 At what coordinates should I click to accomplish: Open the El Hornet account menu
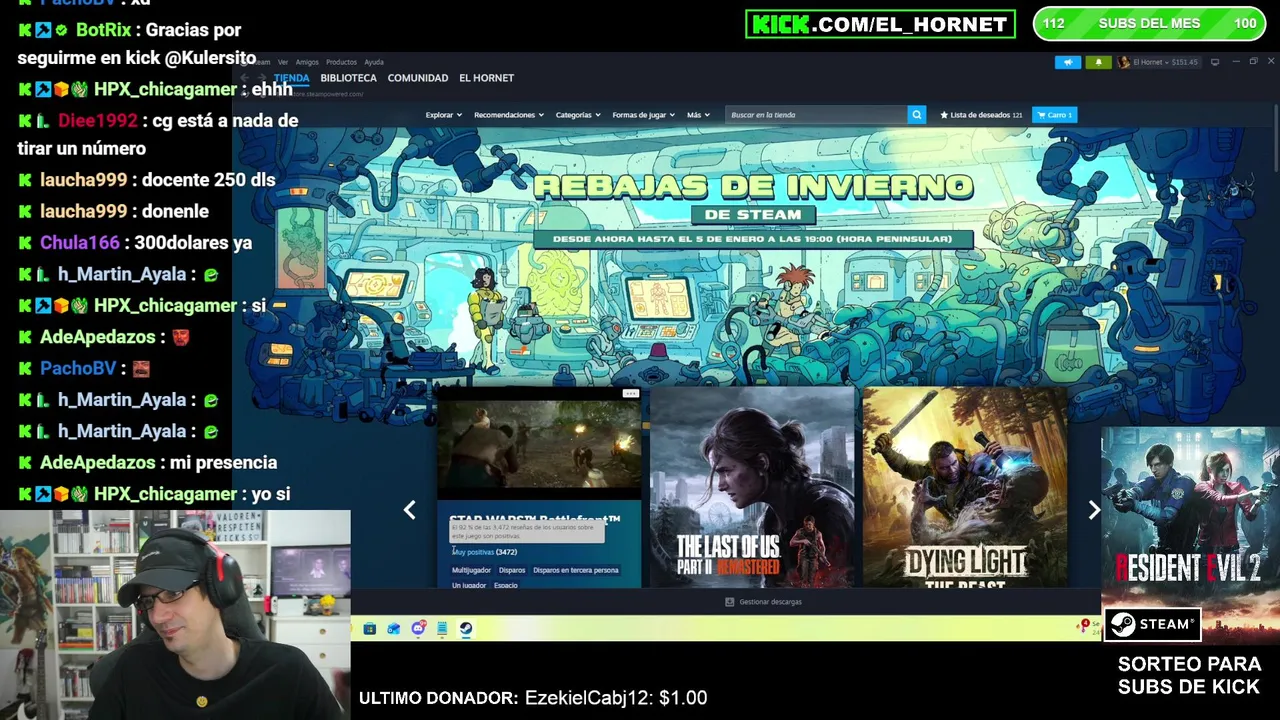click(x=1158, y=62)
